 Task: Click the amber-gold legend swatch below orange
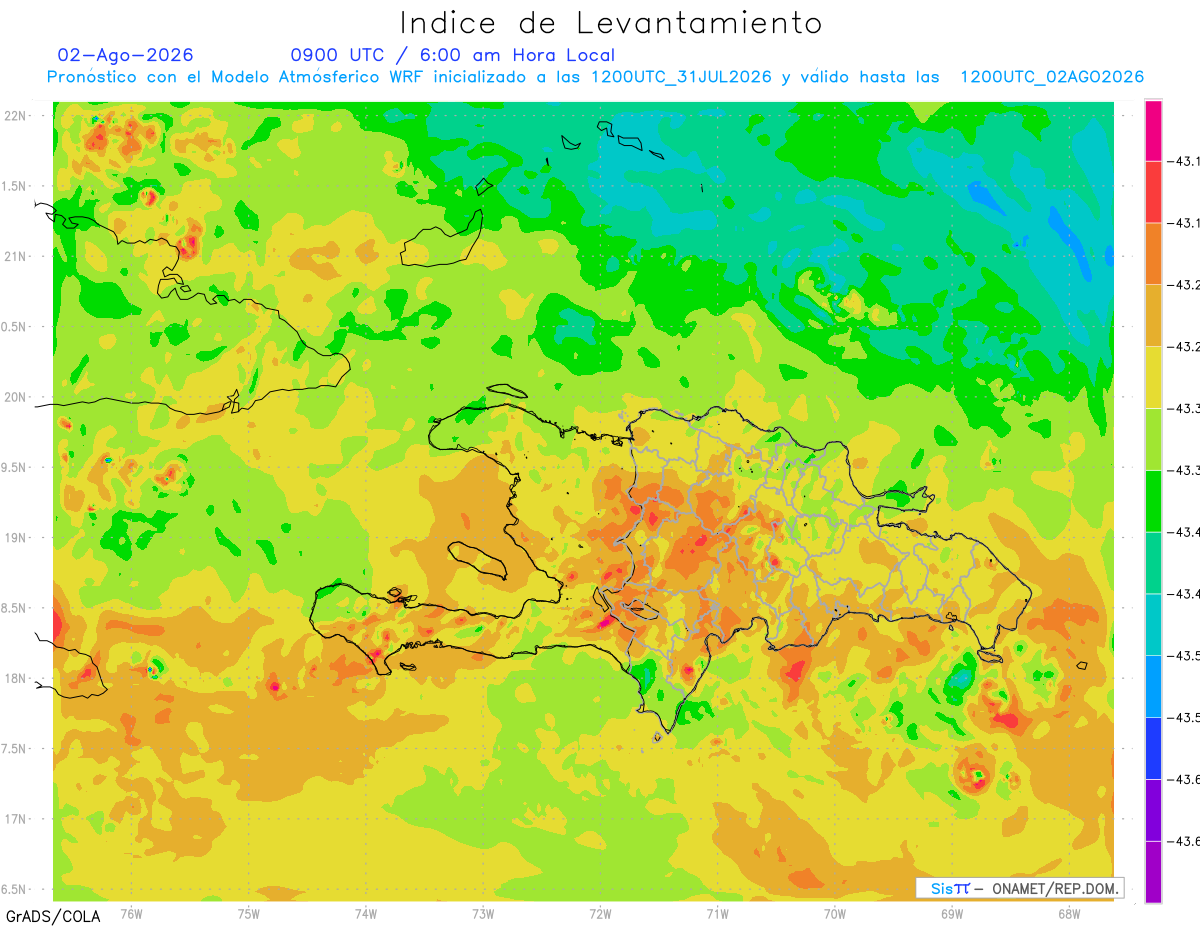click(1153, 316)
